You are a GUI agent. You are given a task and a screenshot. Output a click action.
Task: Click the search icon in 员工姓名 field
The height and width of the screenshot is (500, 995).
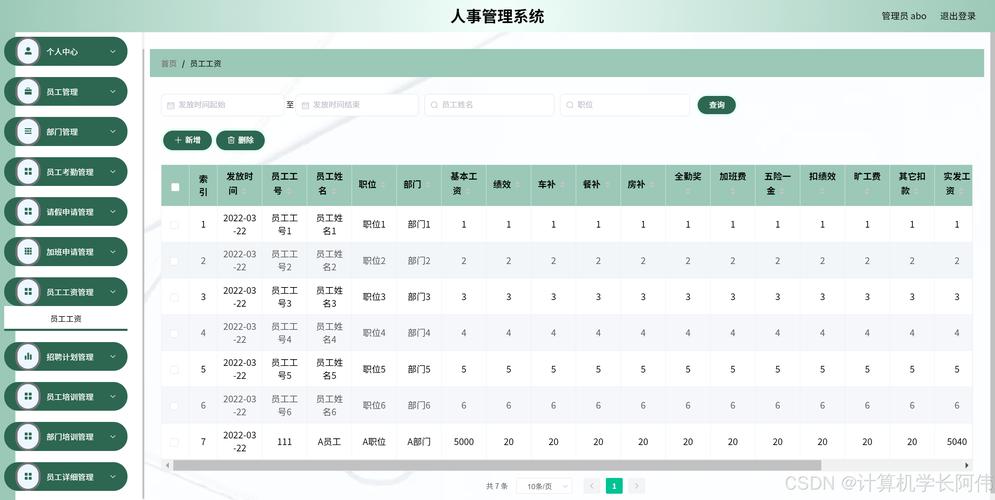434,105
